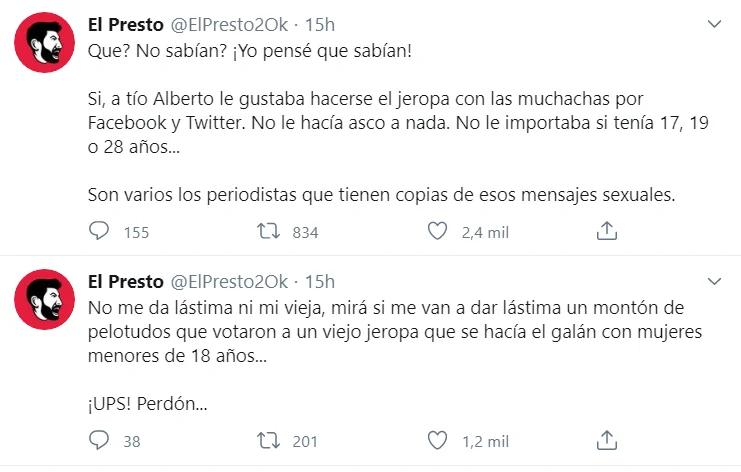Visit @ElPresto2Ok handle in second tweet
The image size is (741, 472).
(229, 282)
